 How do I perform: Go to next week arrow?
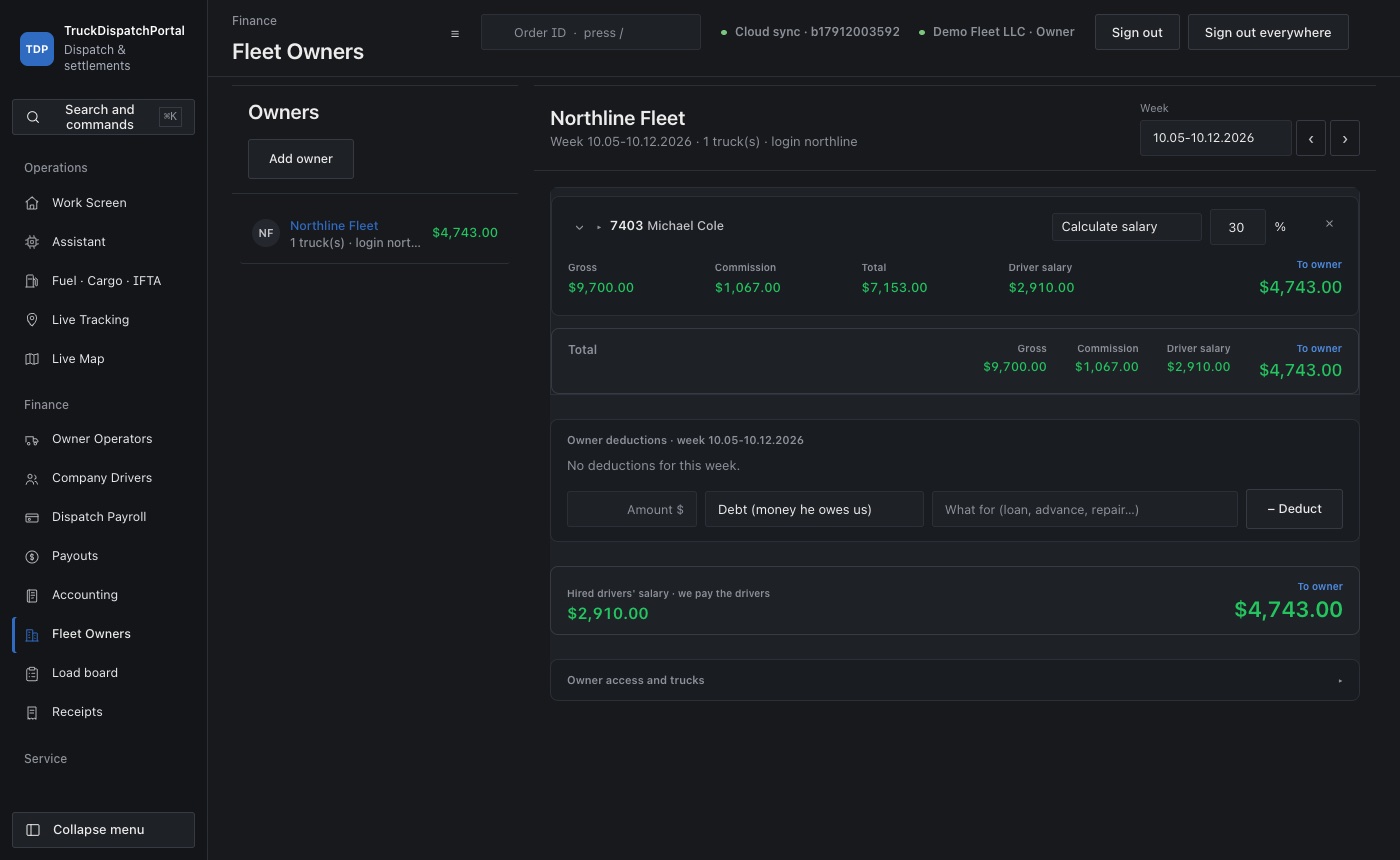pos(1345,138)
